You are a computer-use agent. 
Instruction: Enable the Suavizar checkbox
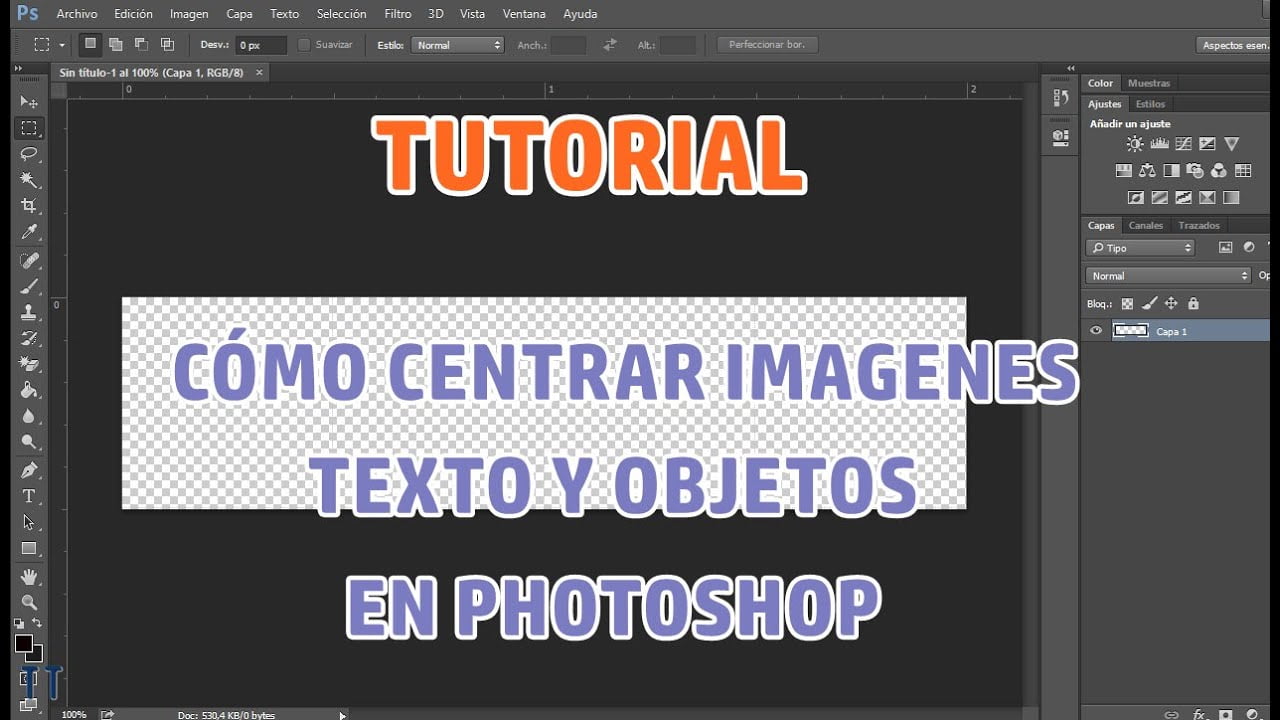[304, 45]
